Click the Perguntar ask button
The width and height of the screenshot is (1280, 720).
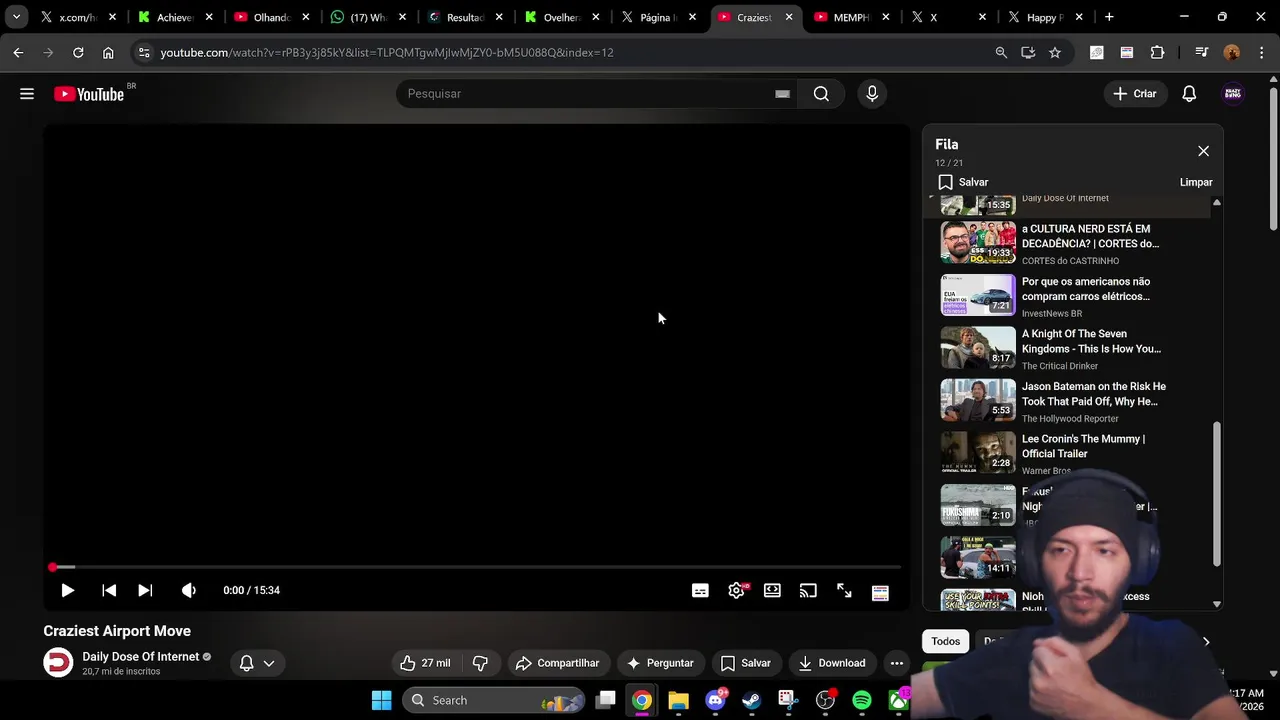click(x=660, y=663)
